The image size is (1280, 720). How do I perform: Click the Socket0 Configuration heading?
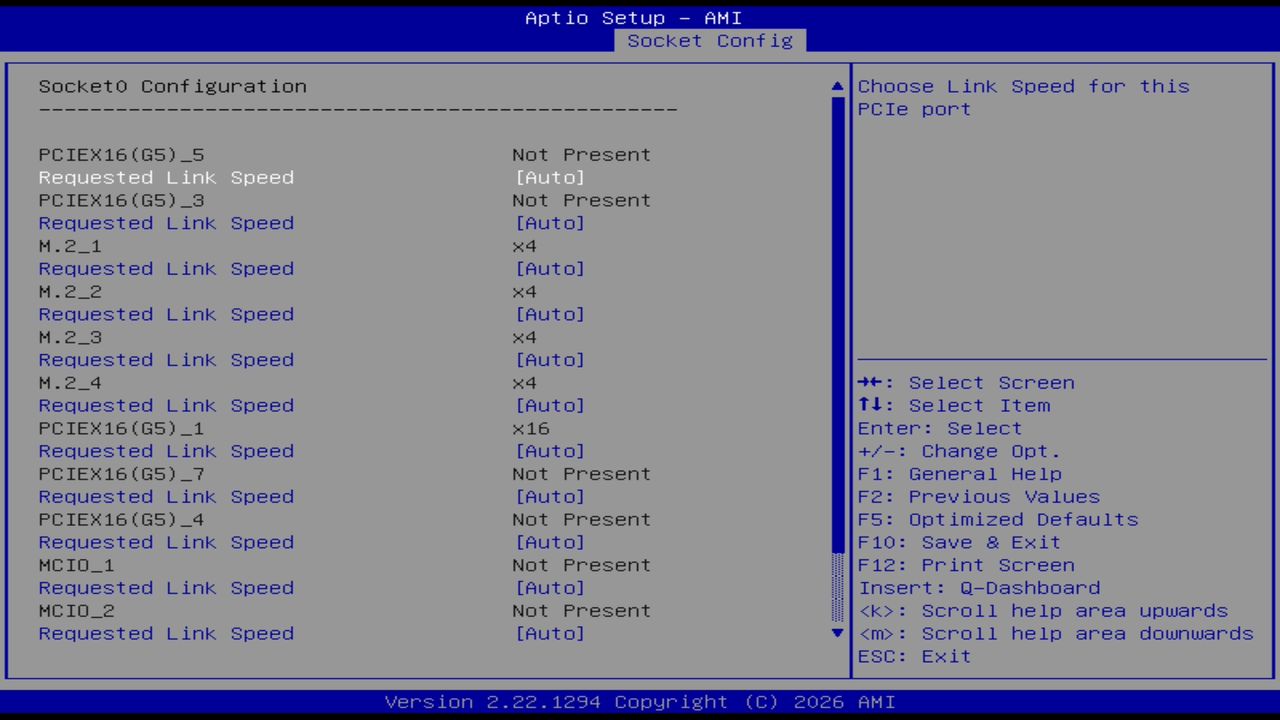[x=172, y=86]
